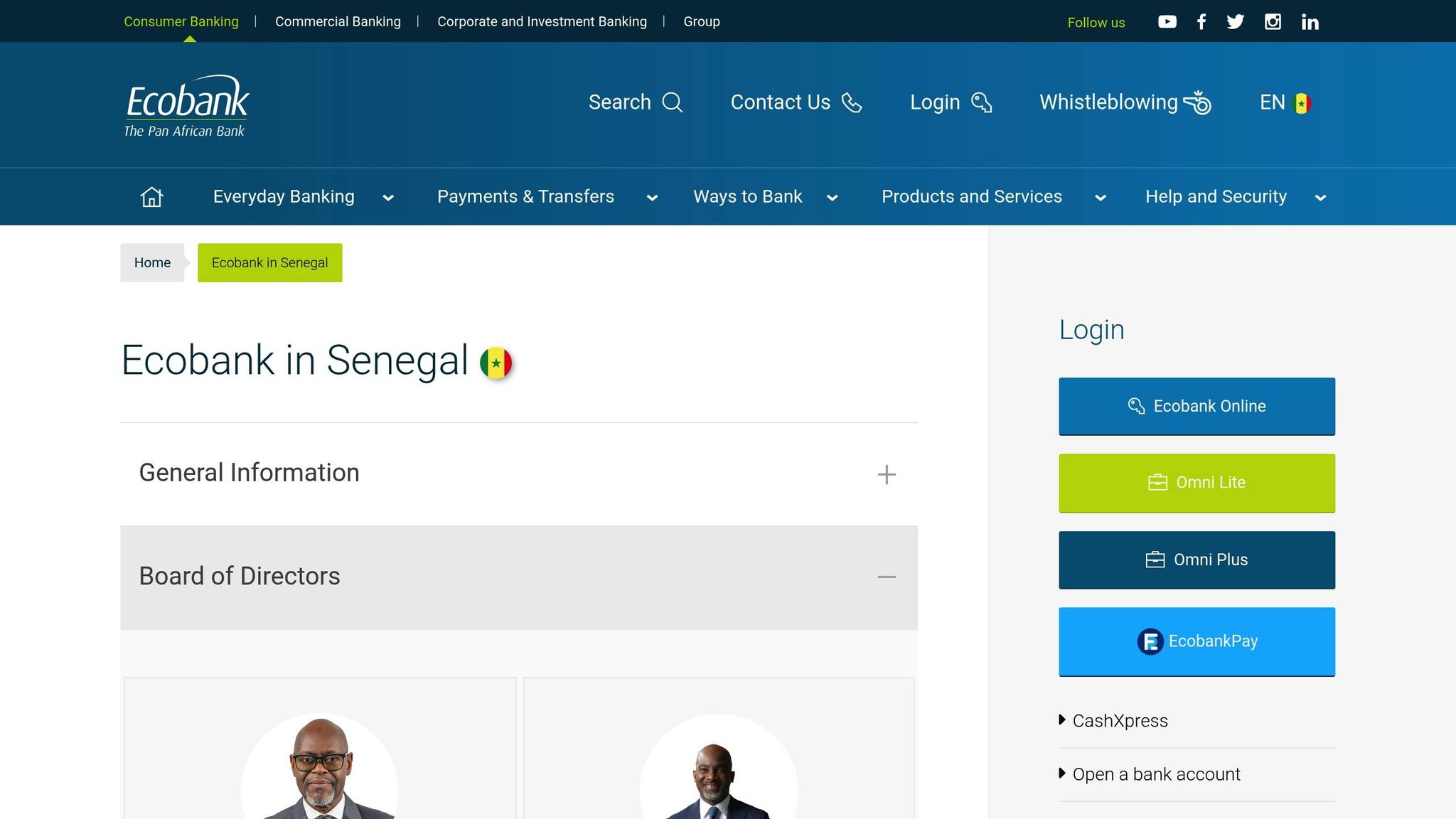Open Ecobank's YouTube channel
This screenshot has width=1456, height=819.
pos(1167,21)
